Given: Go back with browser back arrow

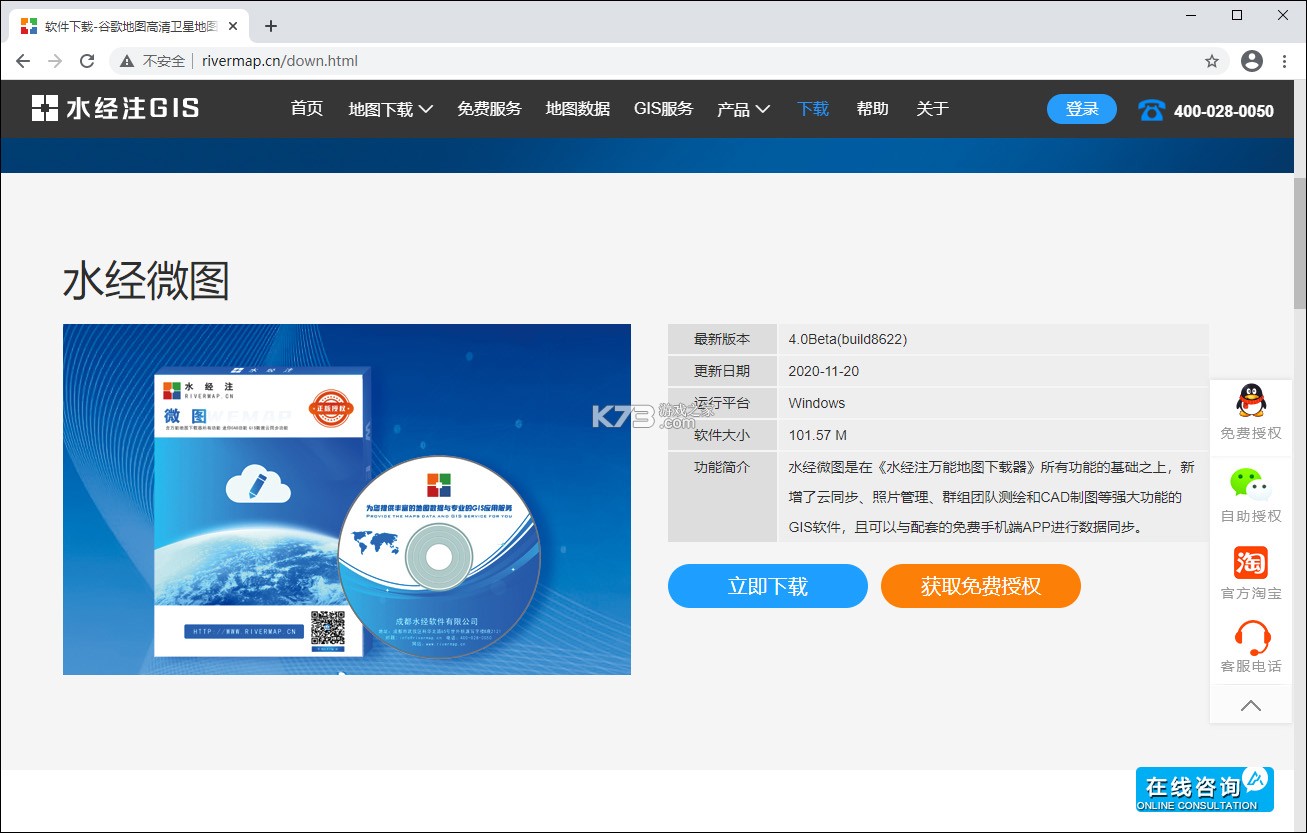Looking at the screenshot, I should (23, 61).
